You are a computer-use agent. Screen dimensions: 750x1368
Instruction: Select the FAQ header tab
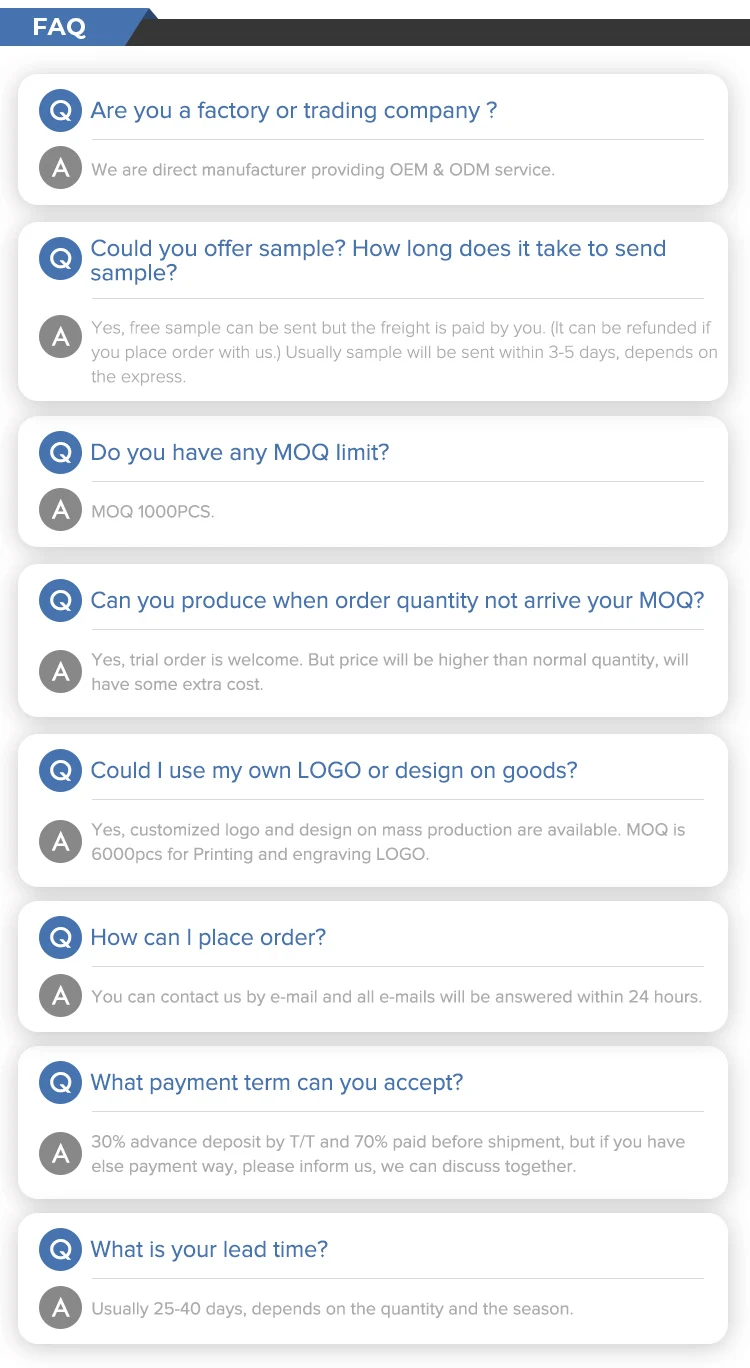[x=60, y=27]
